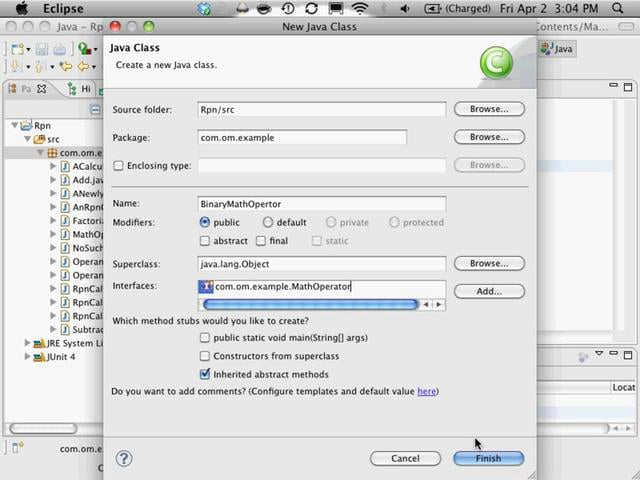Open the New wizard toolbar icon

tap(18, 49)
